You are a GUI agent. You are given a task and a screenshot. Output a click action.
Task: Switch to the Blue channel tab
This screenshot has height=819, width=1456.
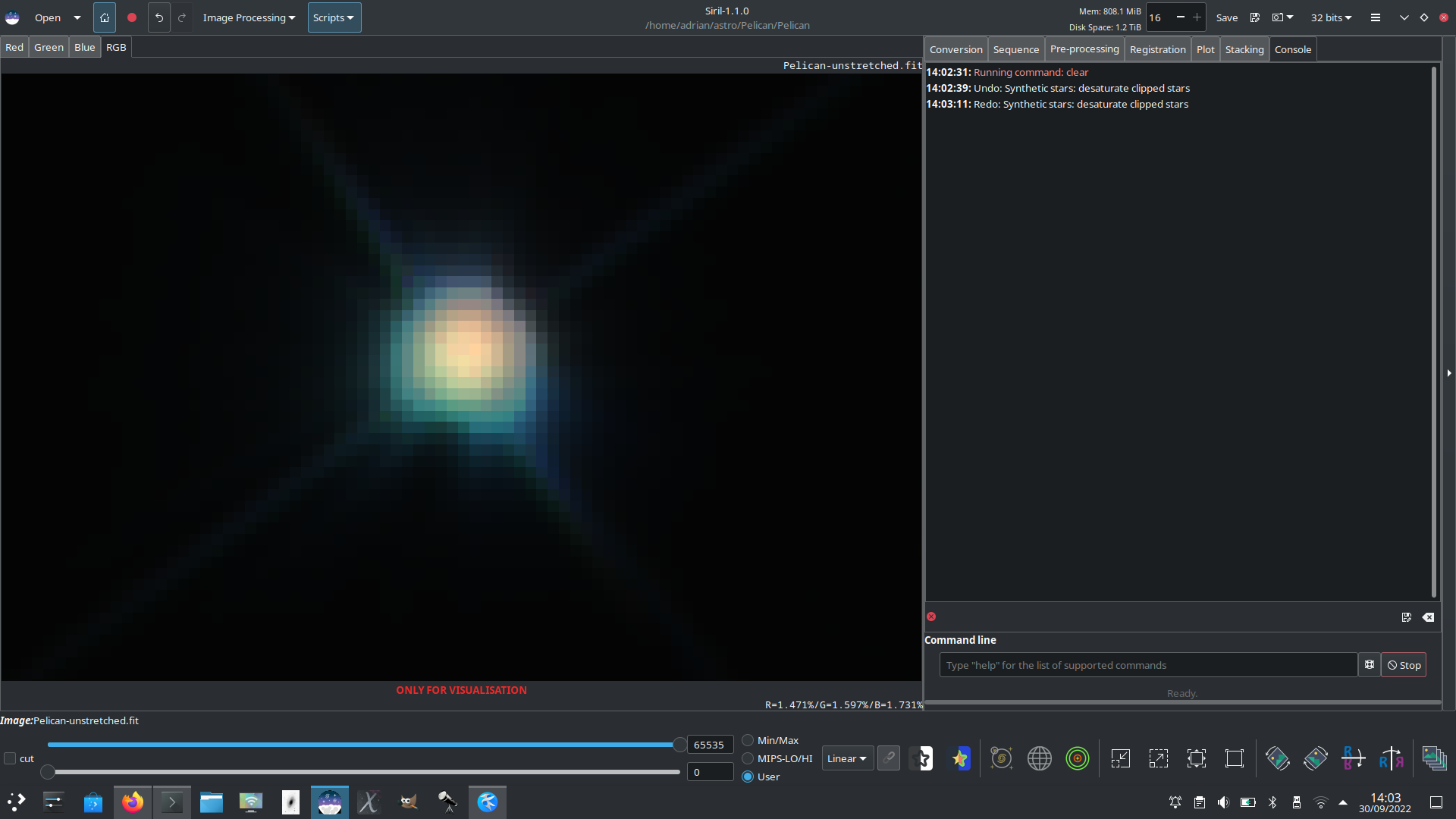coord(85,47)
